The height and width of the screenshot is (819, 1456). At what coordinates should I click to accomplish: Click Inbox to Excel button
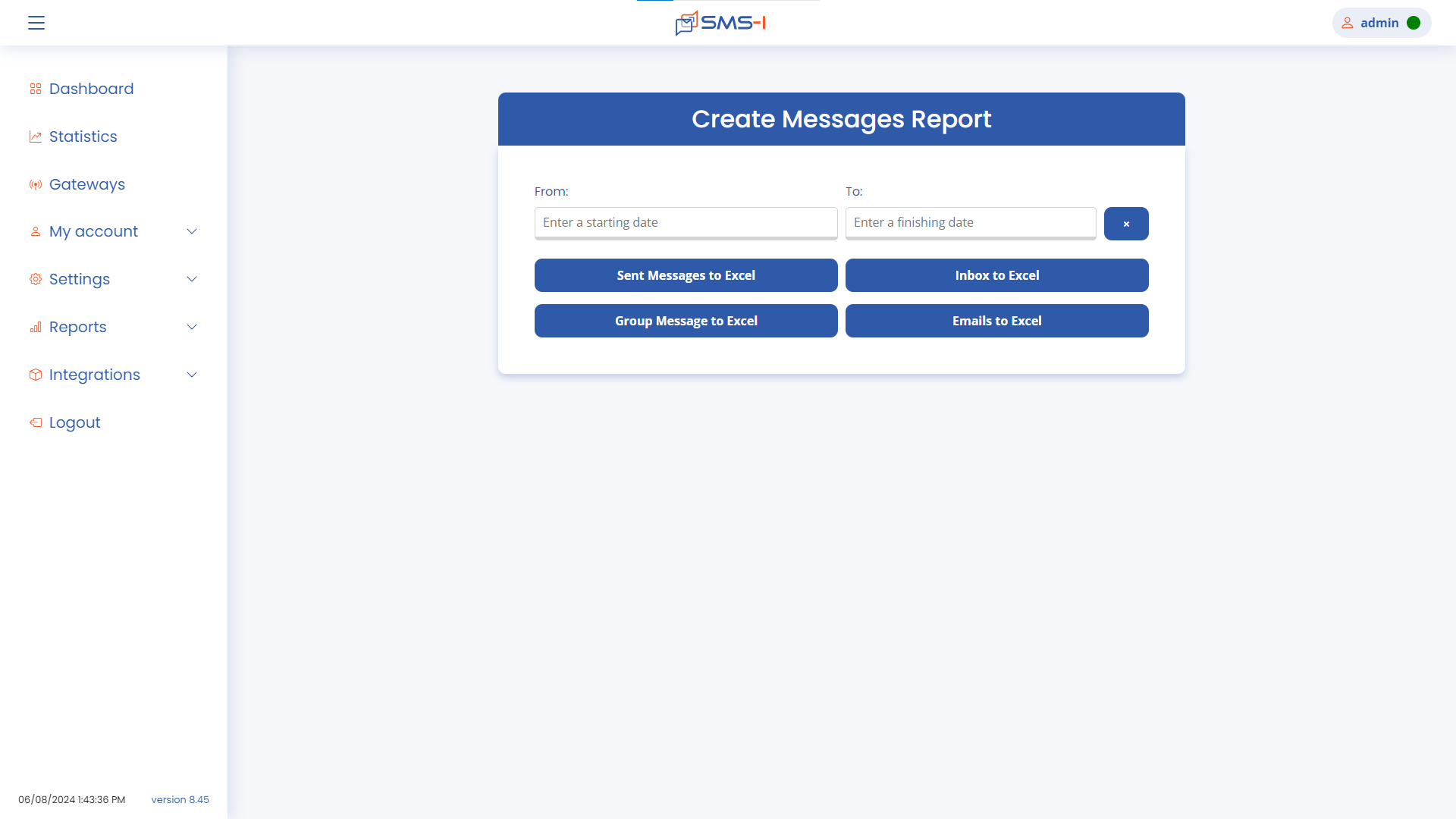pyautogui.click(x=997, y=275)
